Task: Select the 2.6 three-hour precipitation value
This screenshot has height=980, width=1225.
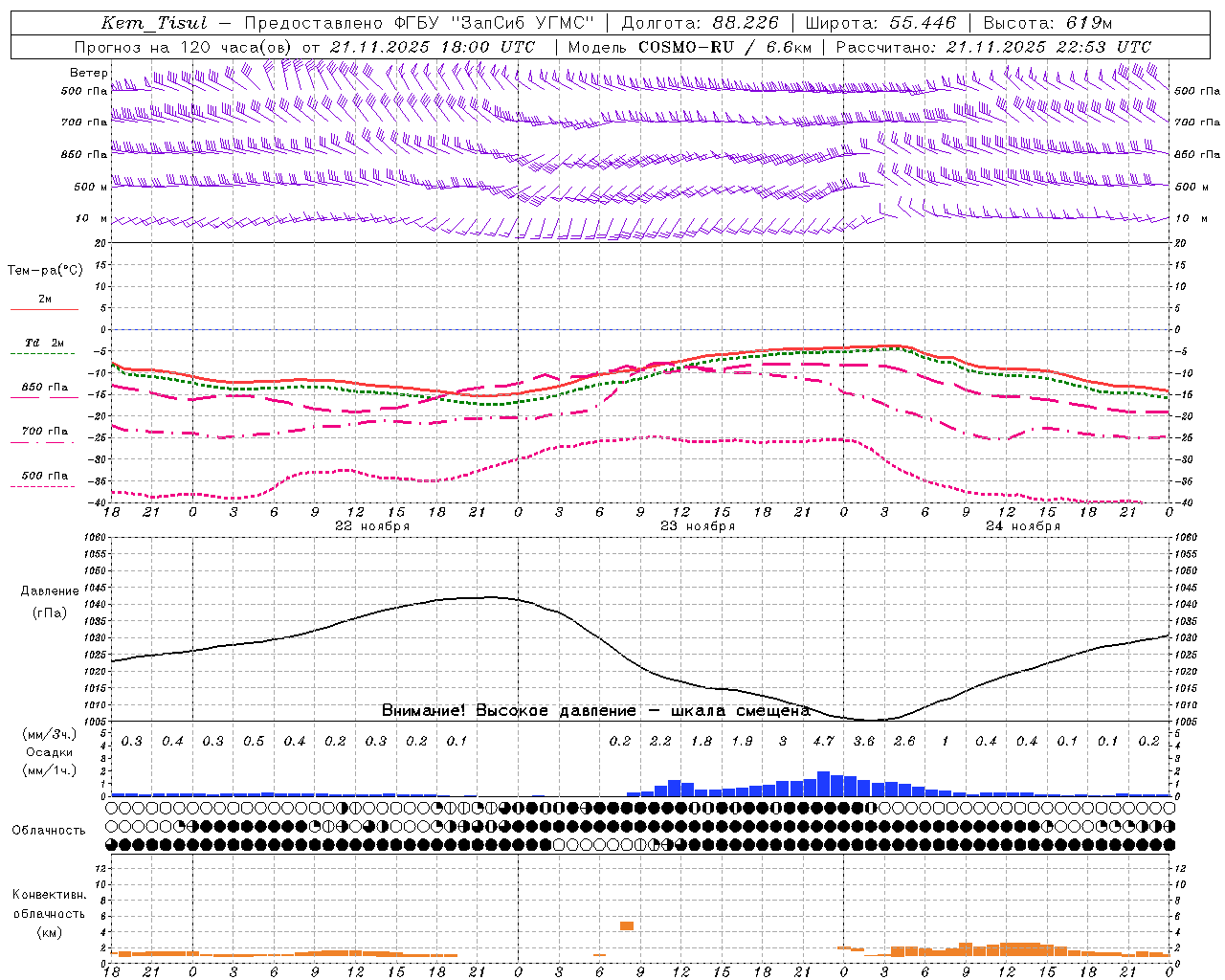Action: [x=904, y=742]
